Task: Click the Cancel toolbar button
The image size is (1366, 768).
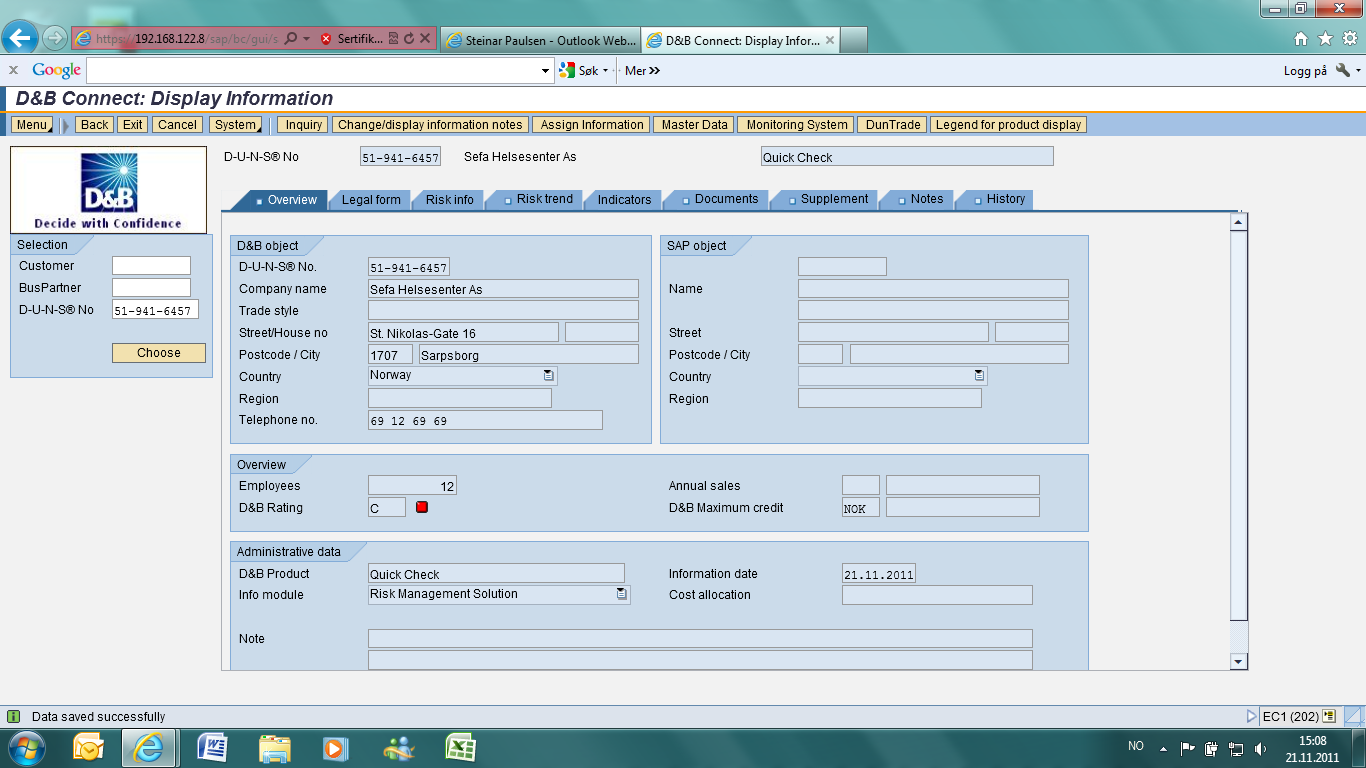Action: click(178, 125)
